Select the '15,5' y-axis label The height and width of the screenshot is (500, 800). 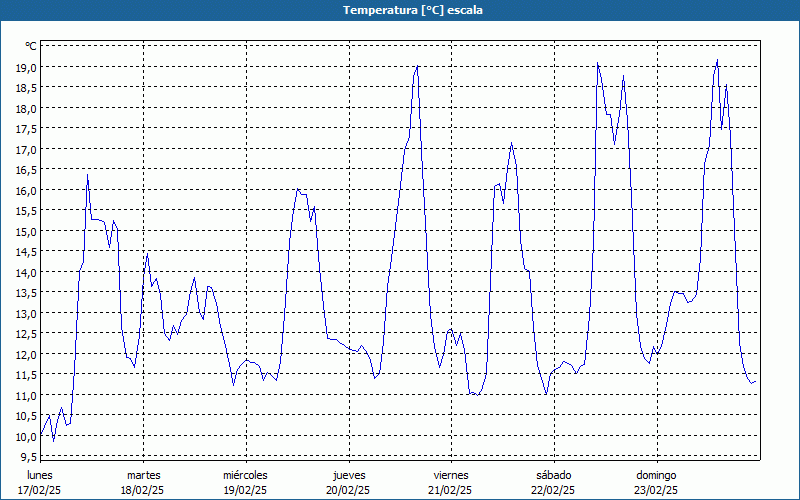[27, 211]
